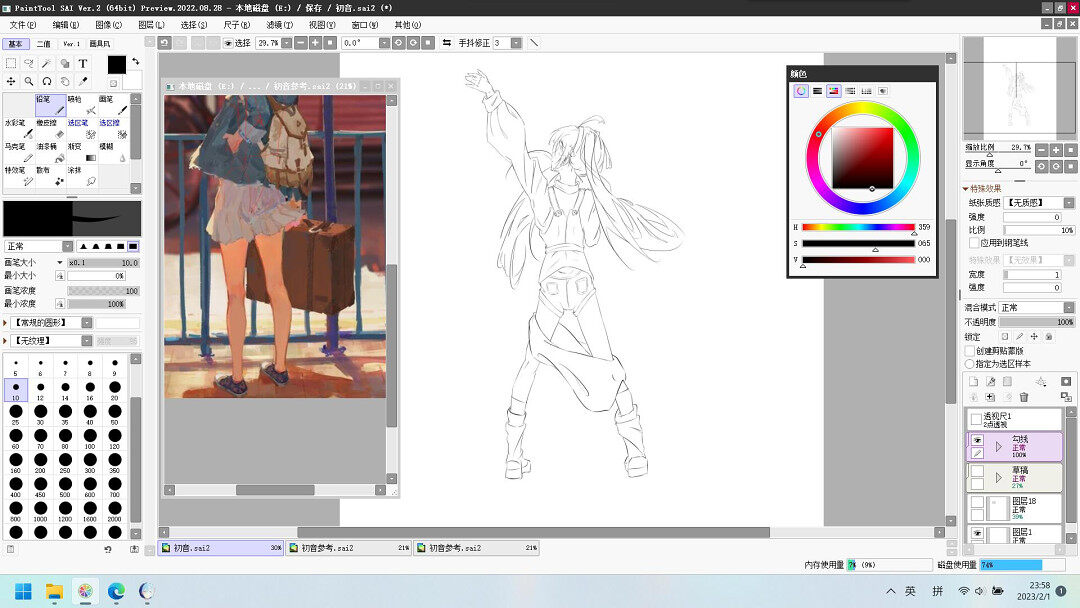Open Microsoft Edge from the taskbar
Image resolution: width=1080 pixels, height=608 pixels.
tap(116, 591)
